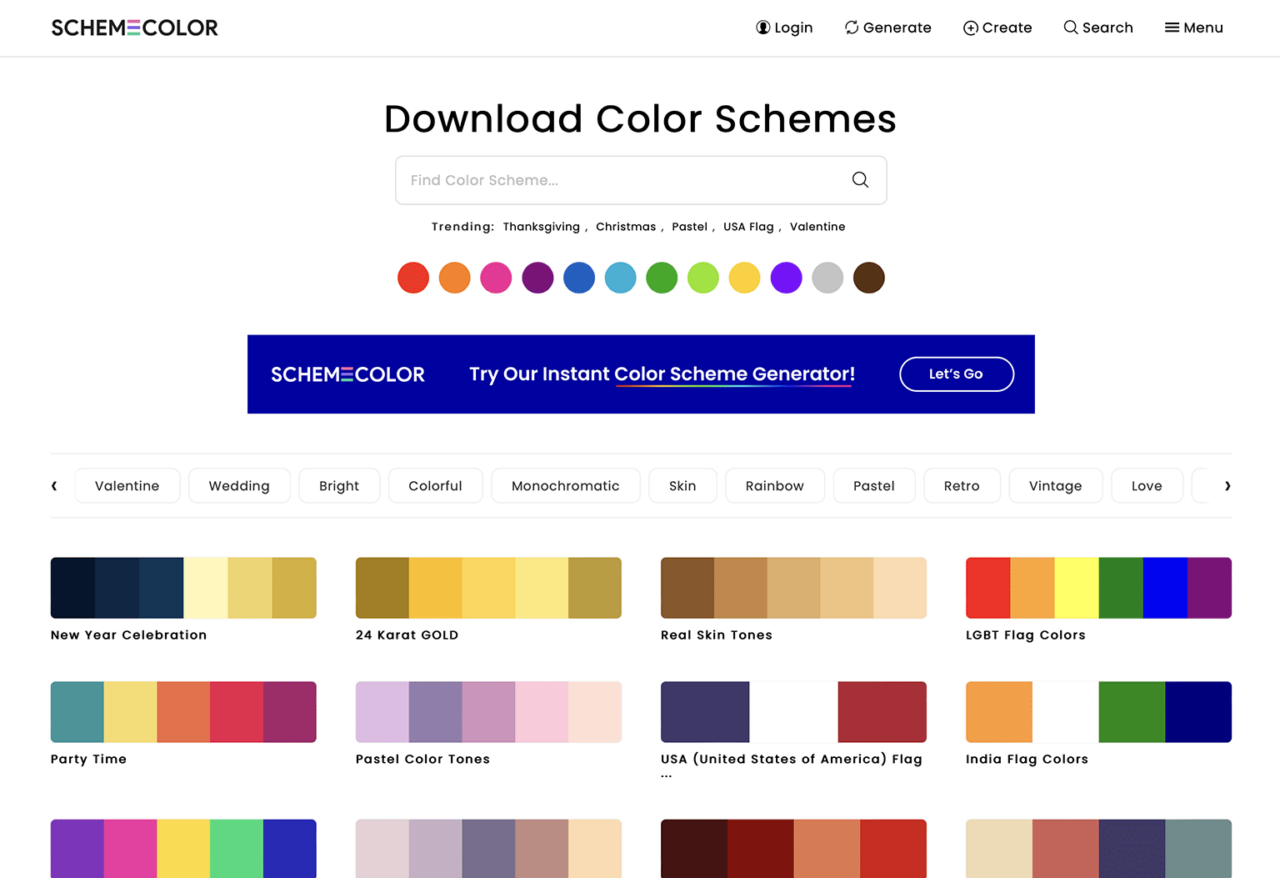Click the New Year Celebration title
Viewport: 1280px width, 878px height.
[129, 635]
